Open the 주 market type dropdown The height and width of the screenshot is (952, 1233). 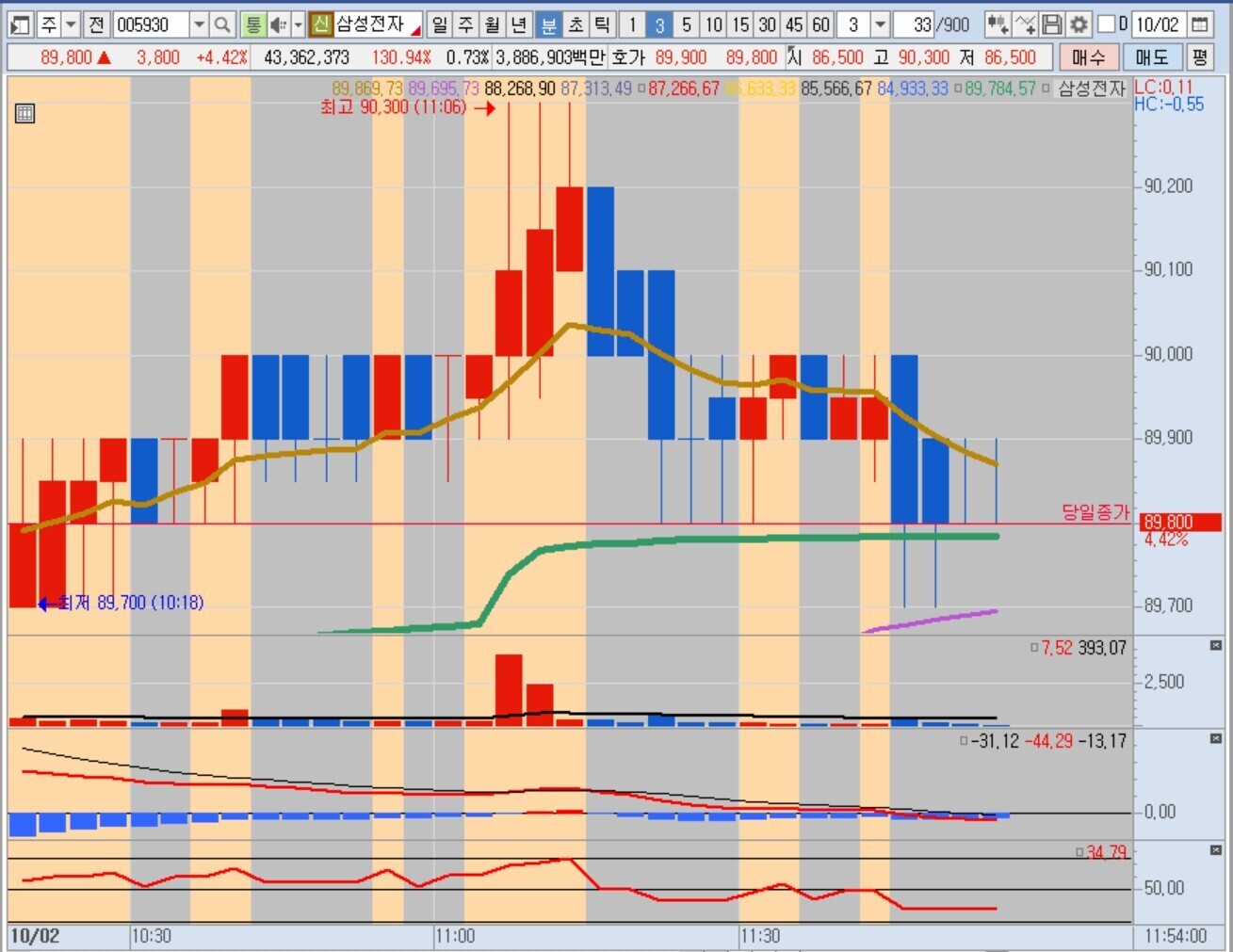click(71, 24)
